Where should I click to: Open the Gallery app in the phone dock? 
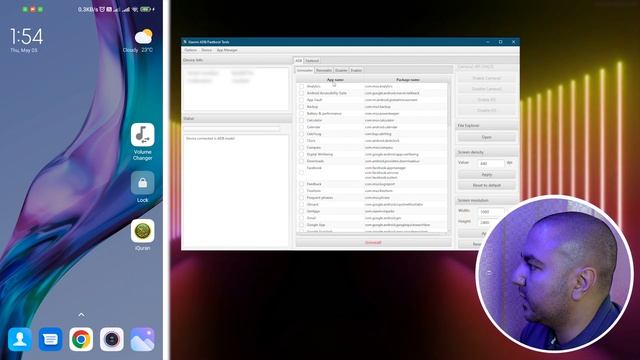pos(142,339)
